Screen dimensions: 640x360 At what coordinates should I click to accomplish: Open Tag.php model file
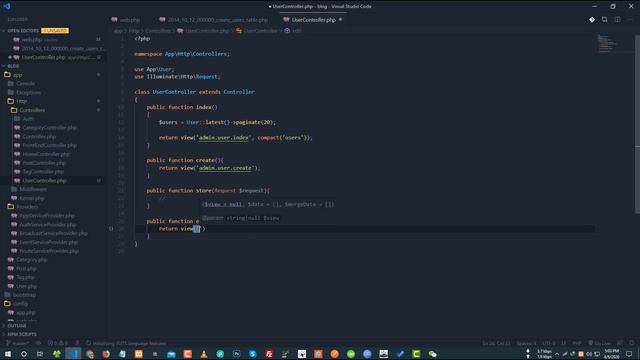21,278
